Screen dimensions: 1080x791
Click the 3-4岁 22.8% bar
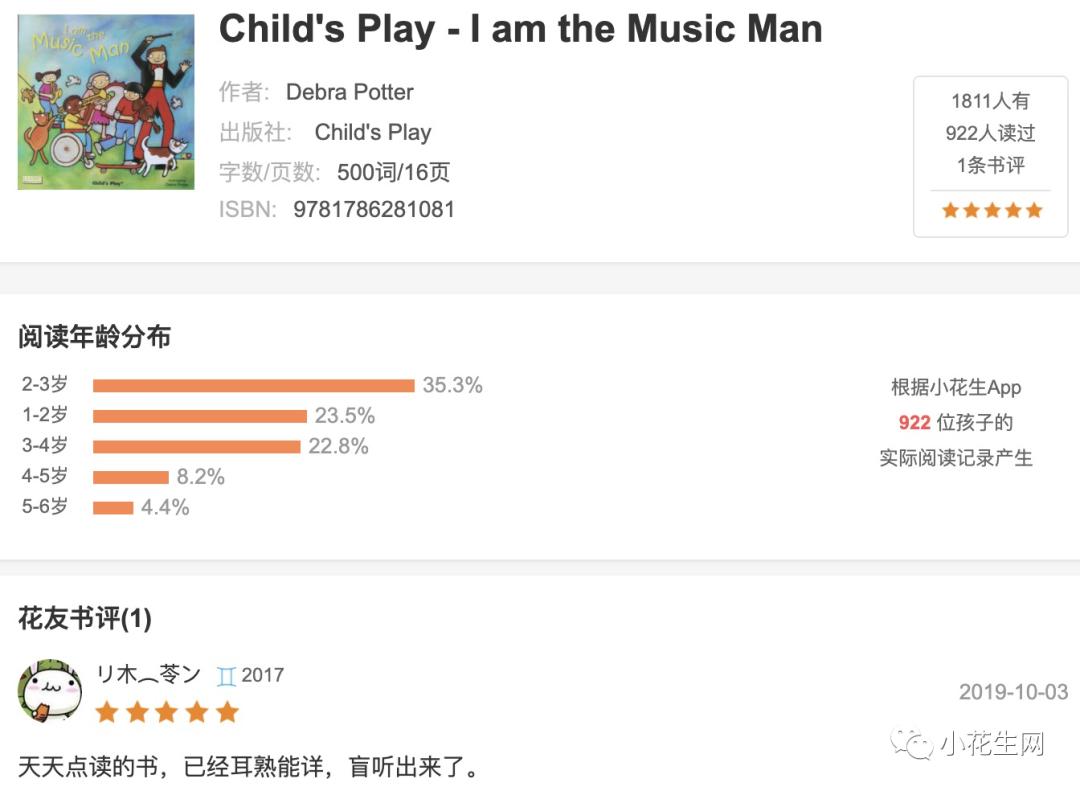[x=197, y=446]
